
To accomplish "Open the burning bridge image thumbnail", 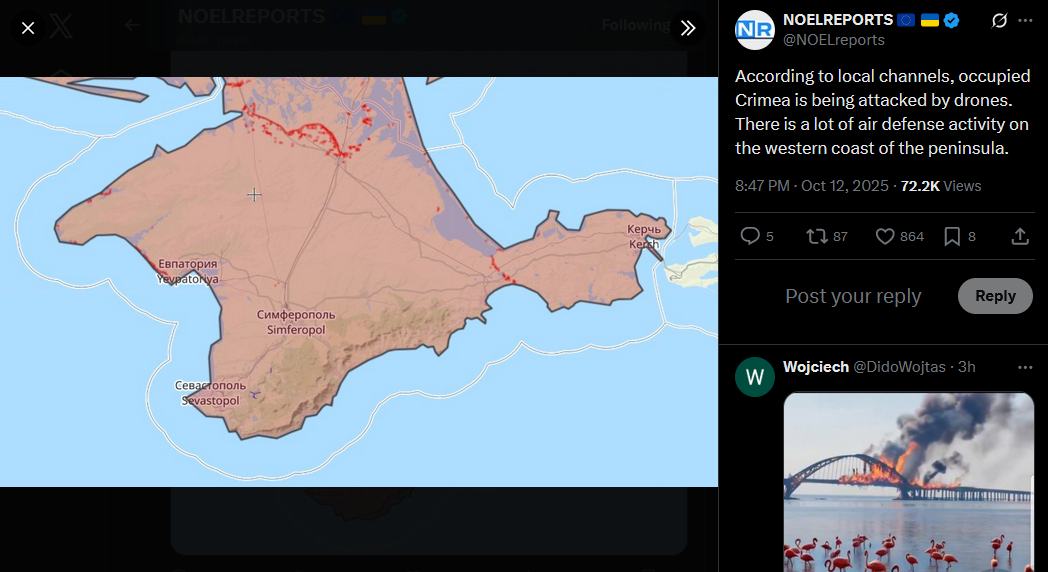I will pyautogui.click(x=908, y=482).
